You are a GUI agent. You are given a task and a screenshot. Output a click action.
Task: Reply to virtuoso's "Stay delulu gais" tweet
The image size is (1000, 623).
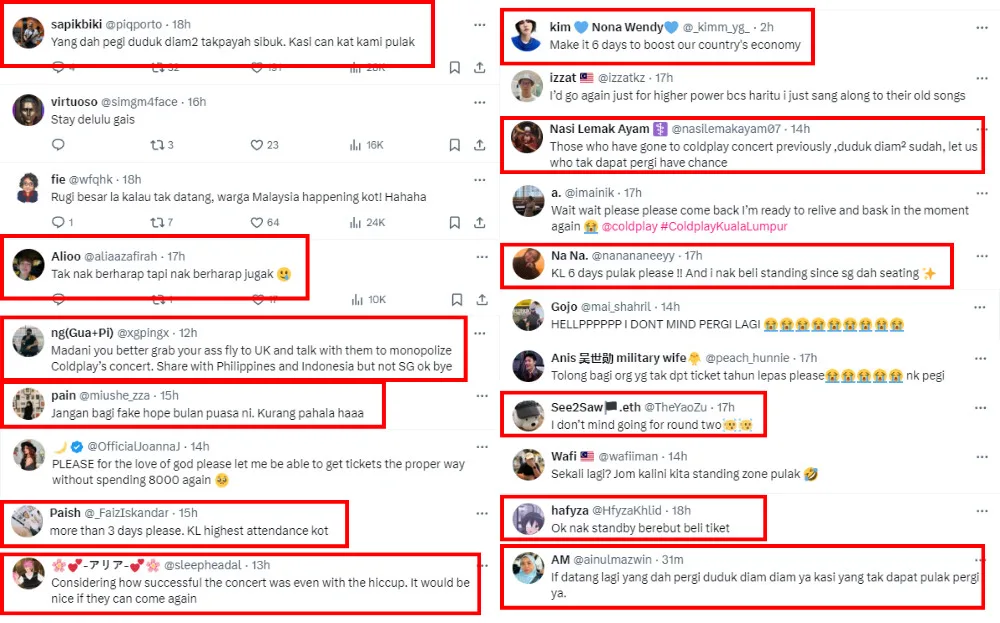click(58, 145)
